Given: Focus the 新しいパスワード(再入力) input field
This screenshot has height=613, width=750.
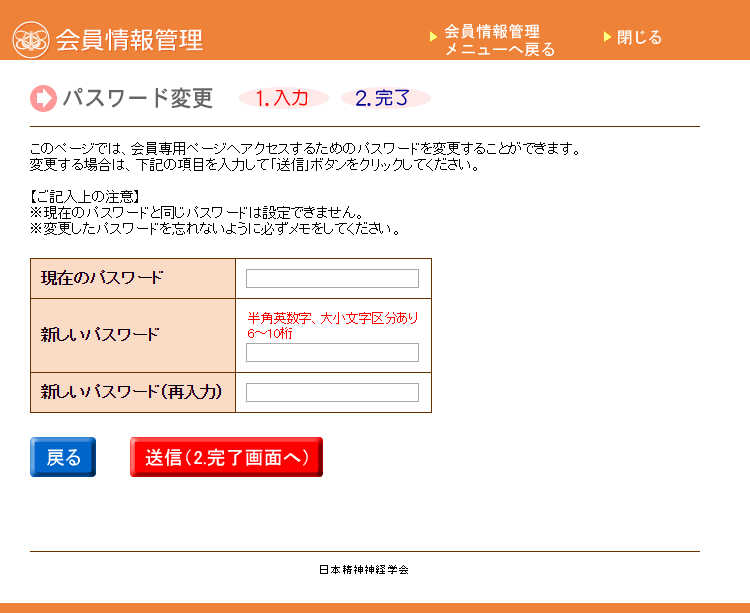Looking at the screenshot, I should pos(332,393).
